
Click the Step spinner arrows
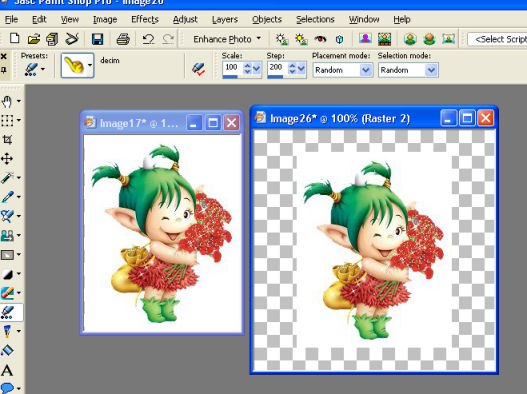[292, 69]
